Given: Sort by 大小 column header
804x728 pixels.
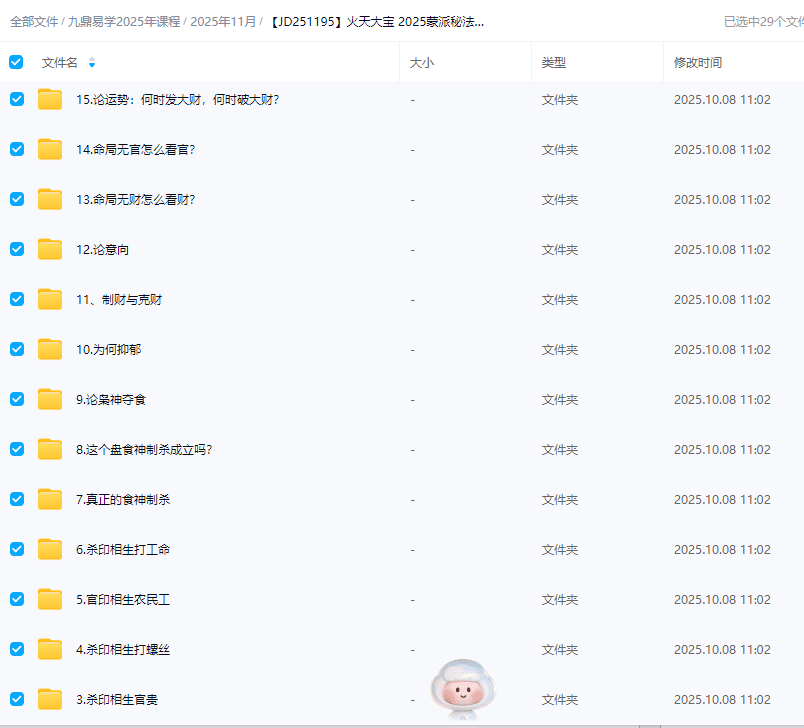Looking at the screenshot, I should coord(421,63).
